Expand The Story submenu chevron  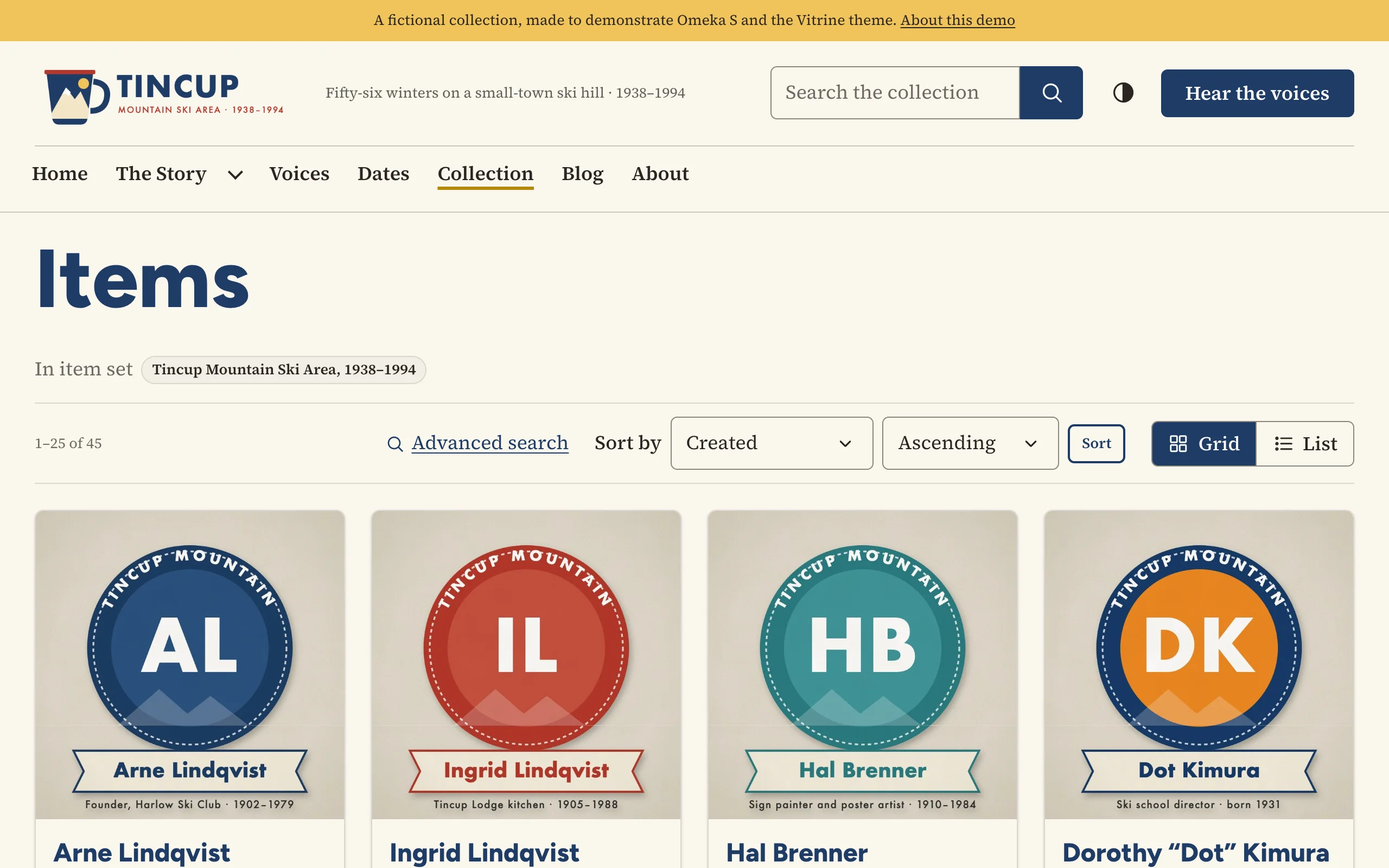(235, 174)
